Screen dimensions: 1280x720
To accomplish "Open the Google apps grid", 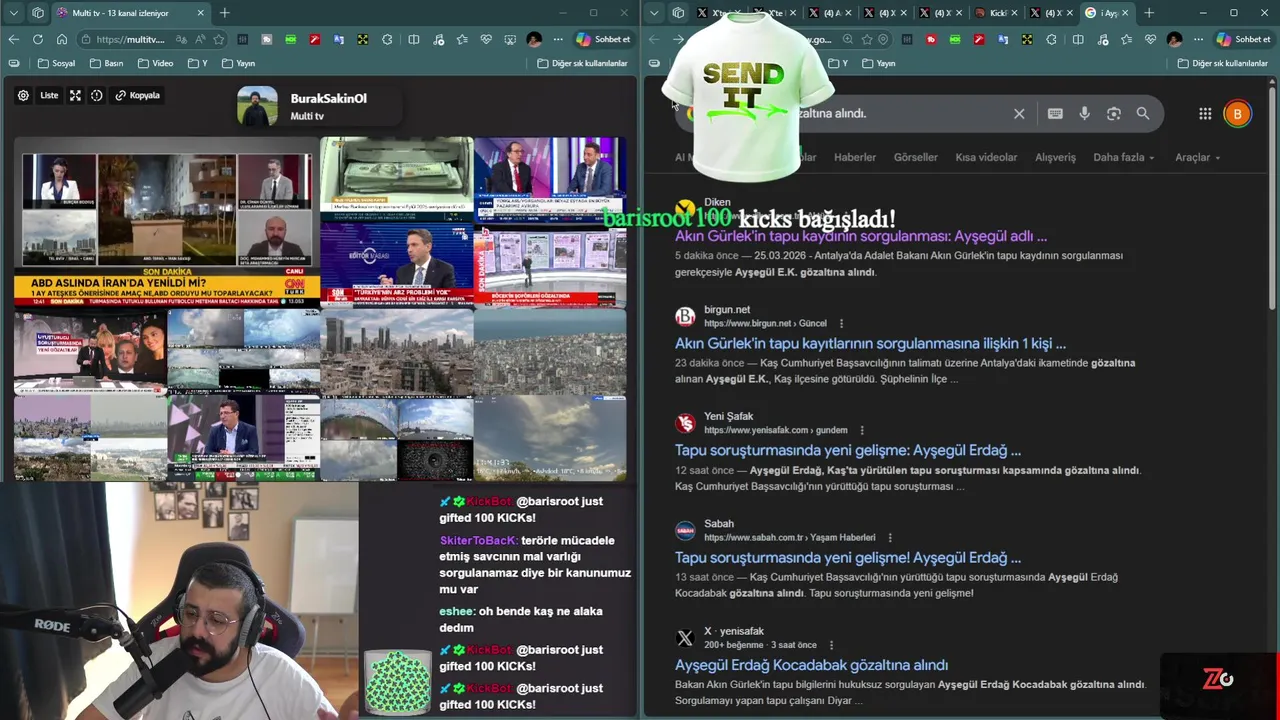I will click(x=1205, y=114).
